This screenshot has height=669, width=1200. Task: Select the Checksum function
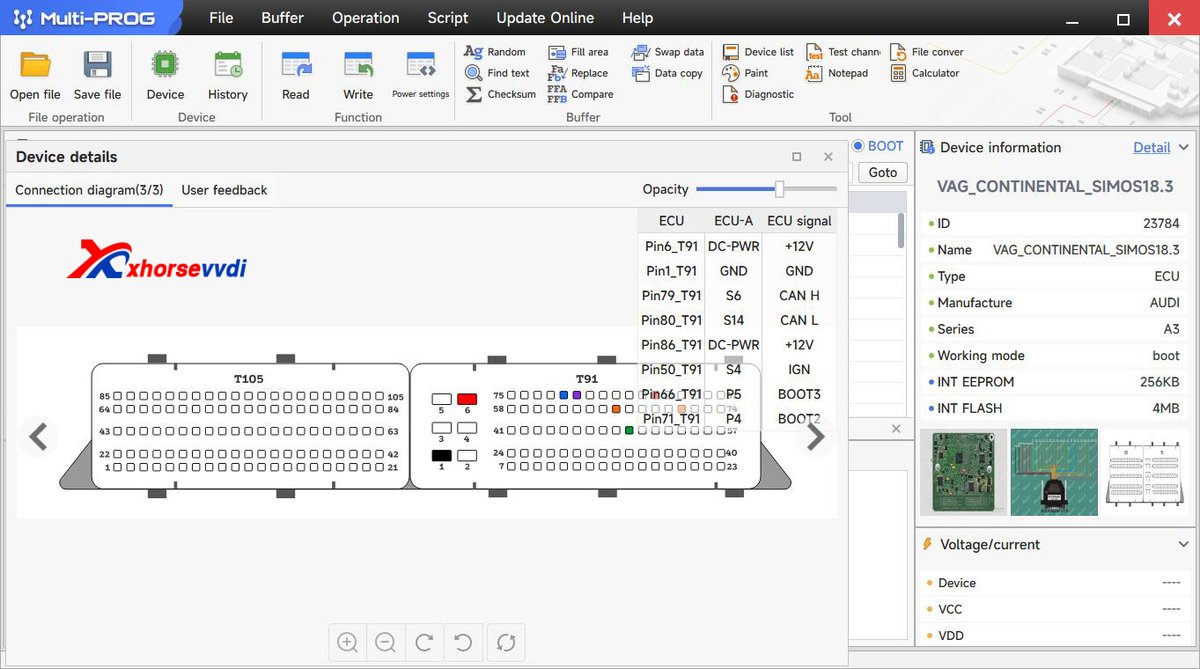498,93
